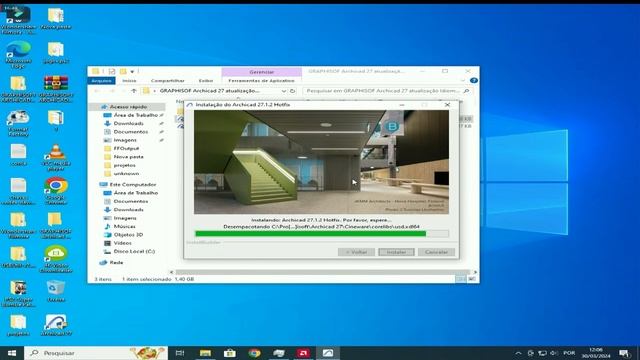
Task: Open the Gerenciar contextual tab
Action: 262,72
